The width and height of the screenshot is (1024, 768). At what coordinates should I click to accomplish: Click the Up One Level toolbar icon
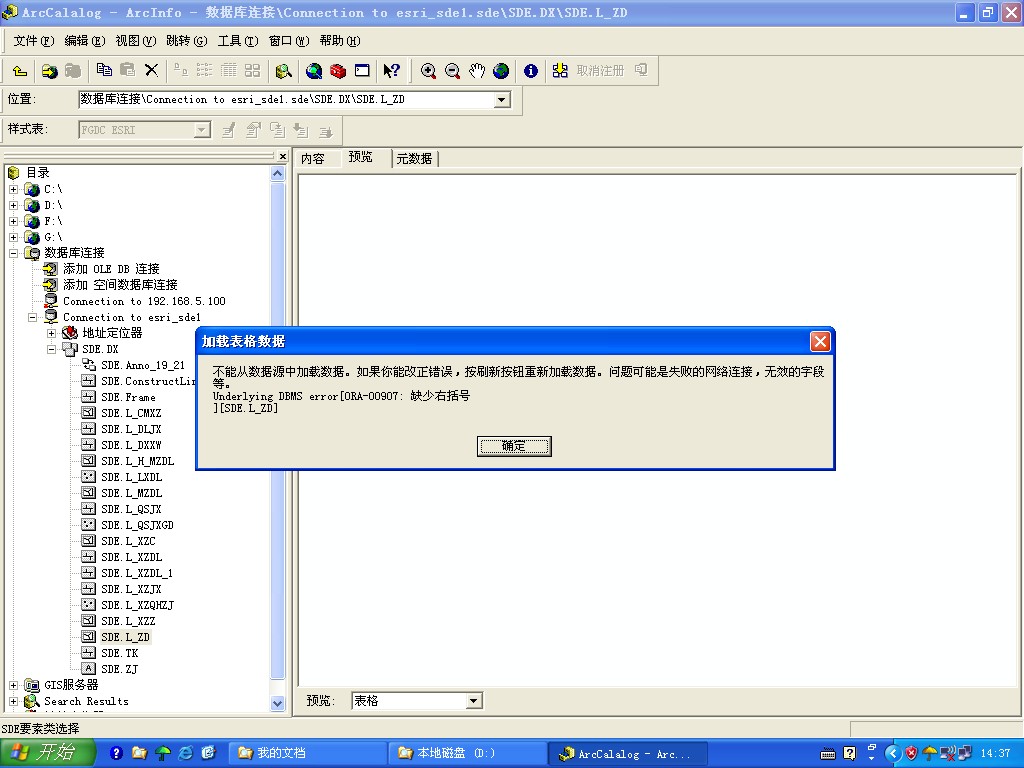click(x=20, y=71)
